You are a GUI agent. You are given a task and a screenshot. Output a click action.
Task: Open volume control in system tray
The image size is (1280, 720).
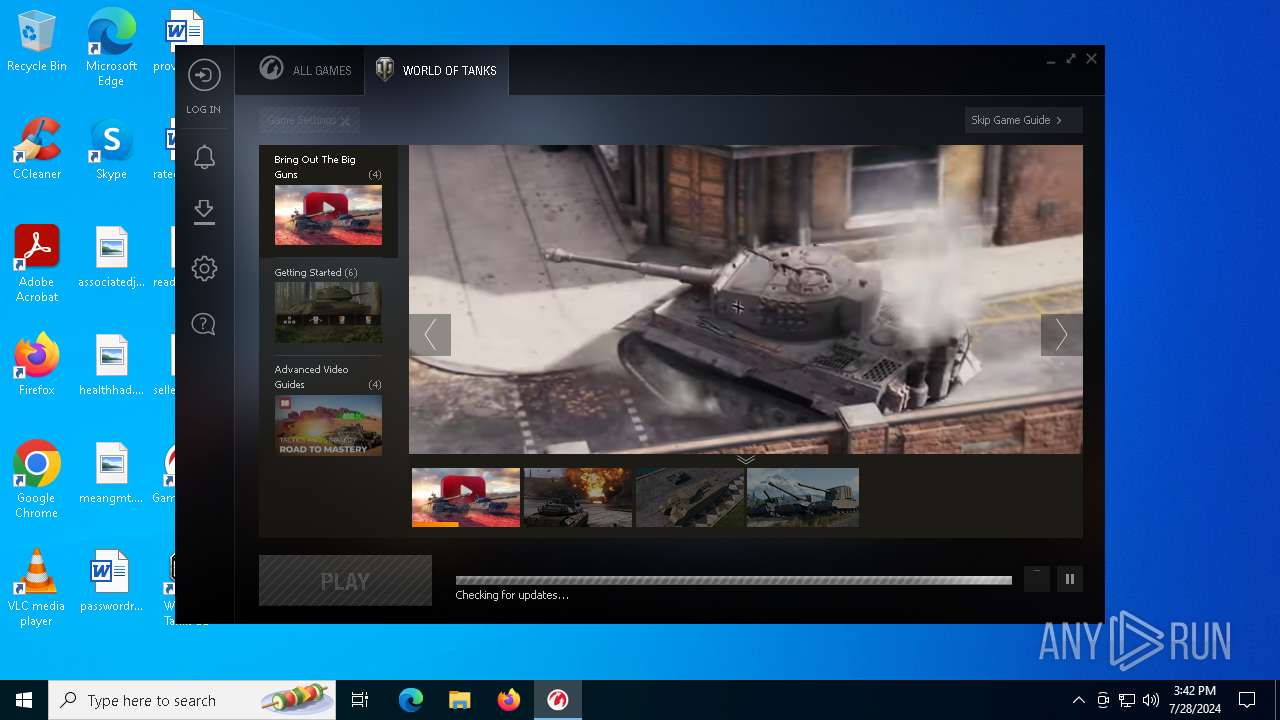tap(1151, 700)
